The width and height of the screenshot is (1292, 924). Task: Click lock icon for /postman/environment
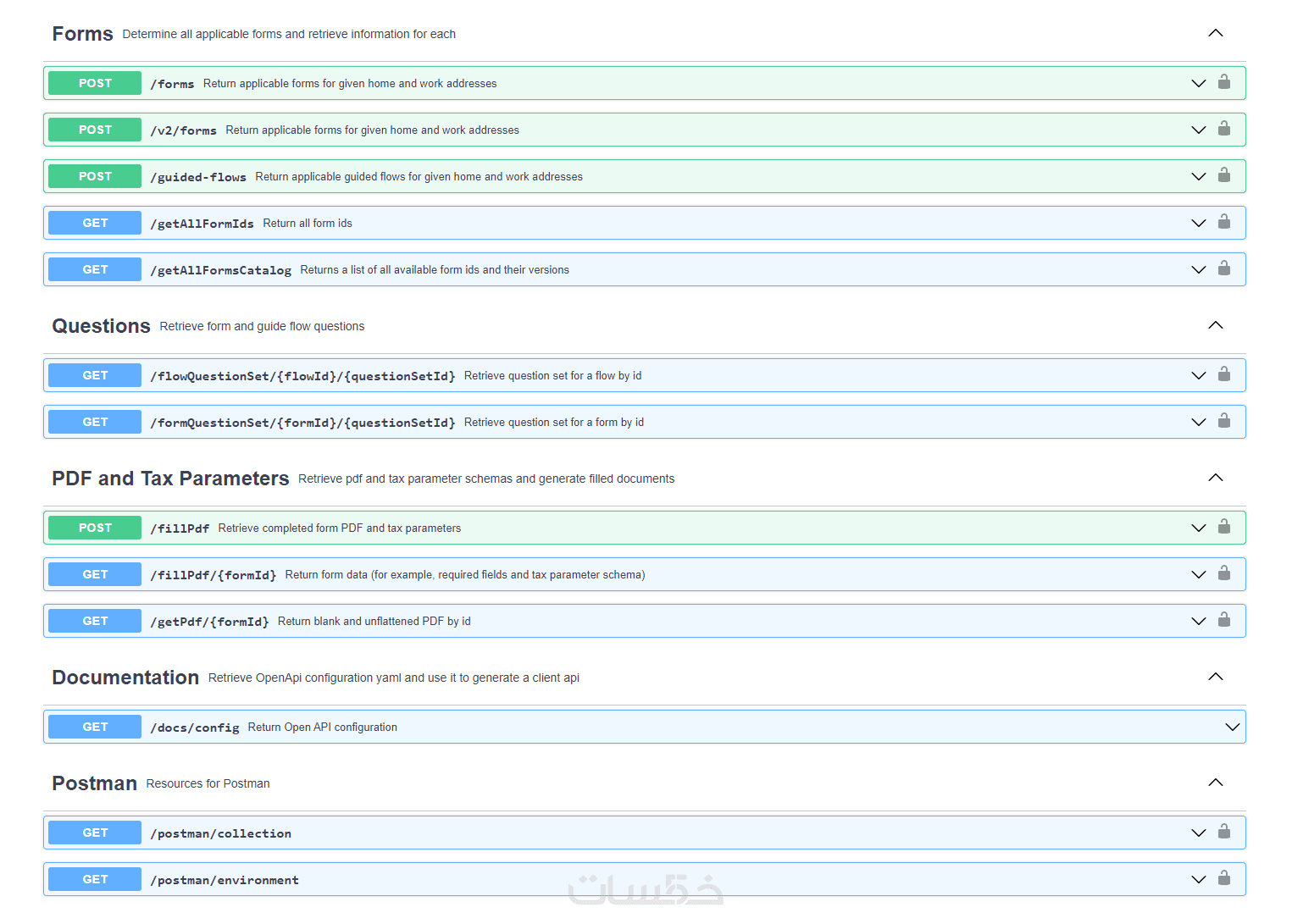click(1224, 878)
